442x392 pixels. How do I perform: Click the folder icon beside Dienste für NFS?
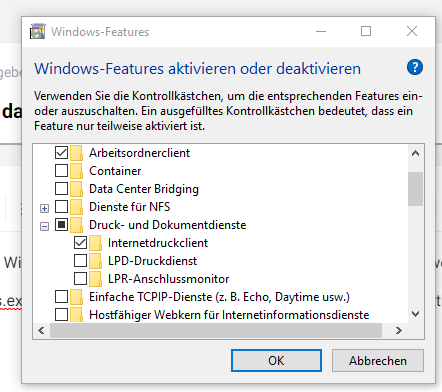click(76, 207)
